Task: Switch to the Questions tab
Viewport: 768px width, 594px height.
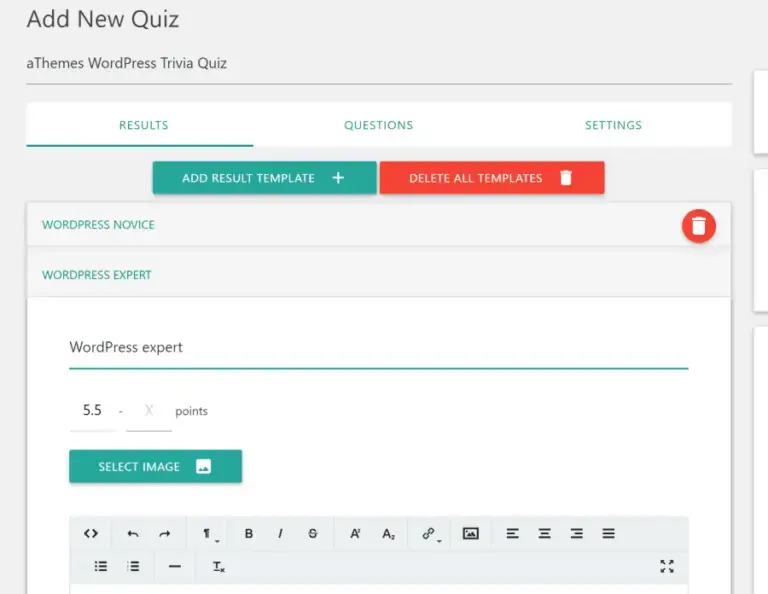Action: [x=379, y=125]
